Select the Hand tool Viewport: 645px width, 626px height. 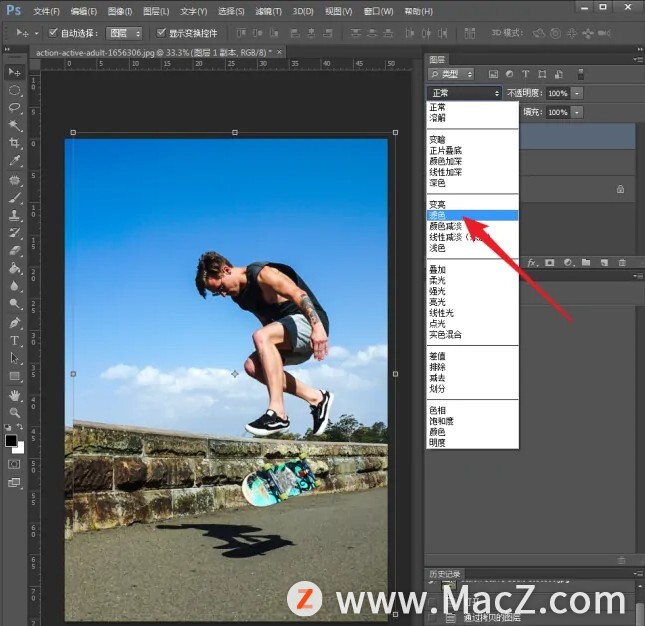[x=15, y=395]
